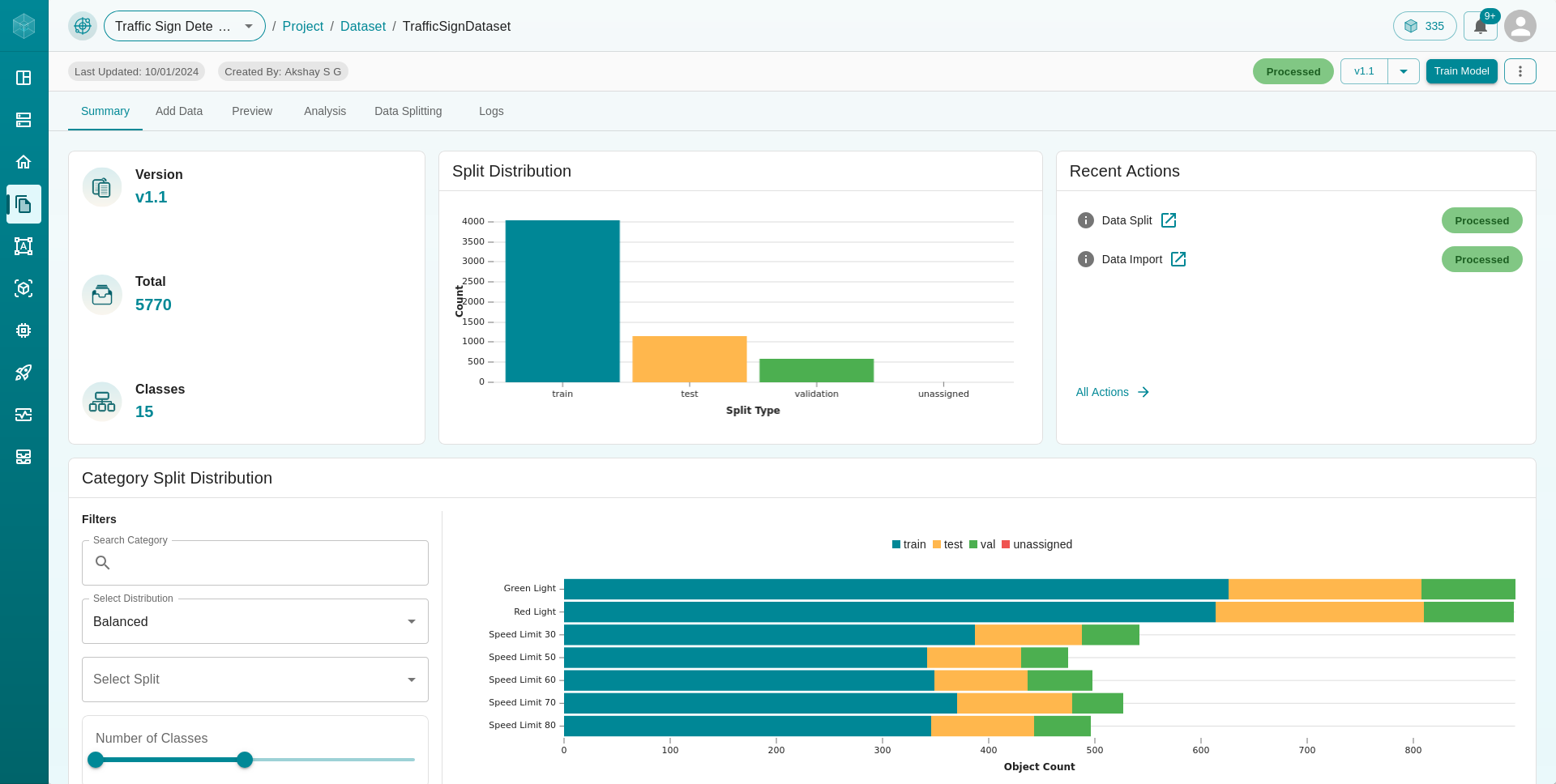The height and width of the screenshot is (784, 1556).
Task: Click the project globe icon
Action: pyautogui.click(x=83, y=26)
